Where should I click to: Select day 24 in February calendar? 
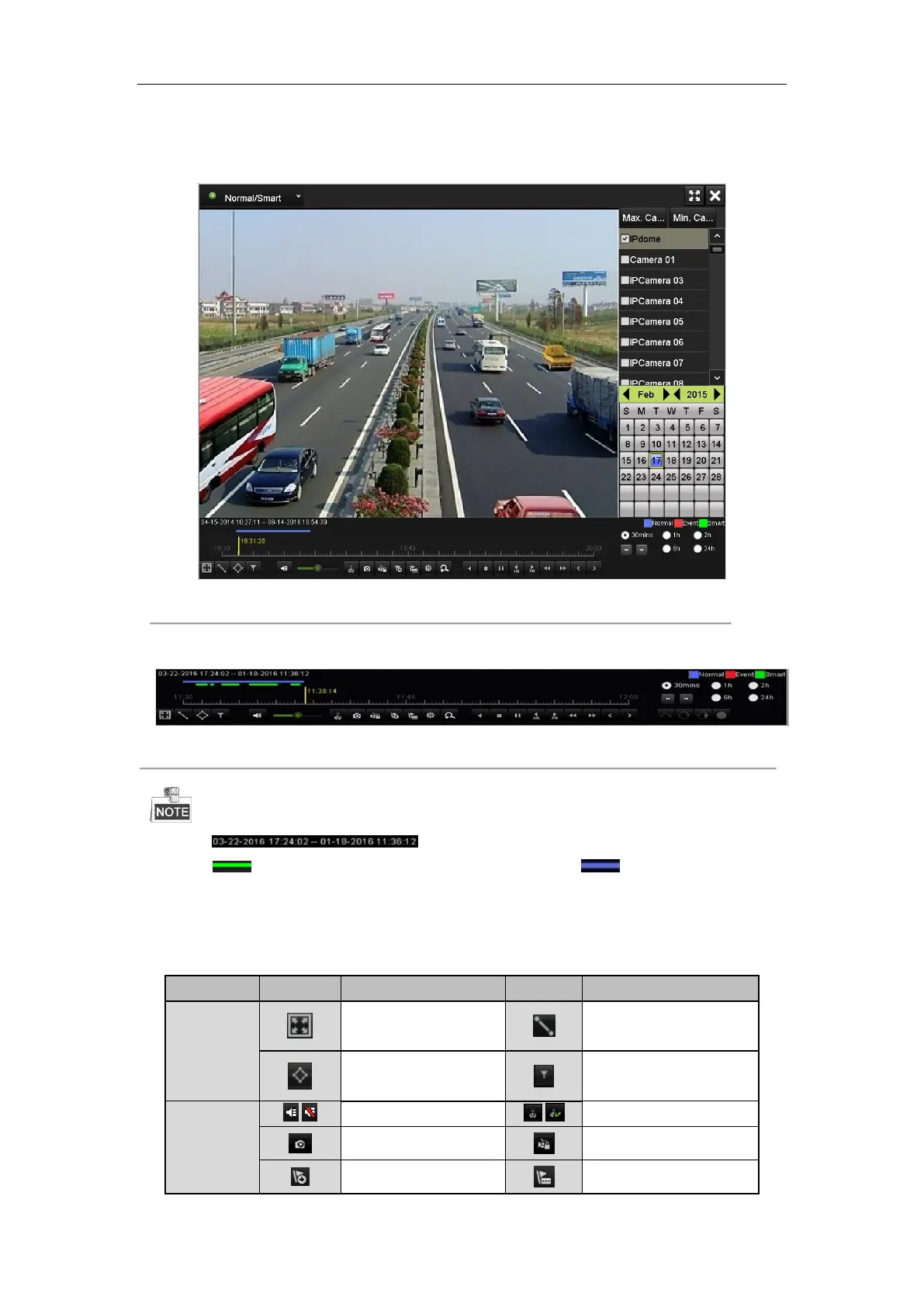656,477
